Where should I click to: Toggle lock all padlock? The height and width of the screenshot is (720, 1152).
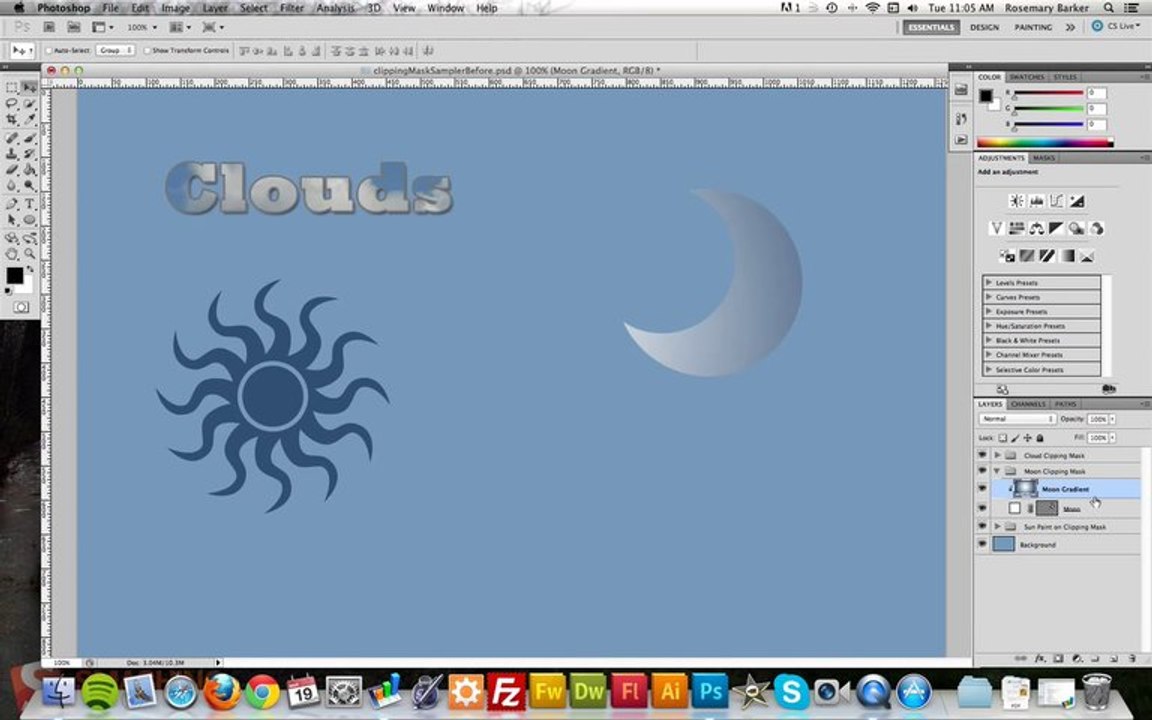[1040, 438]
